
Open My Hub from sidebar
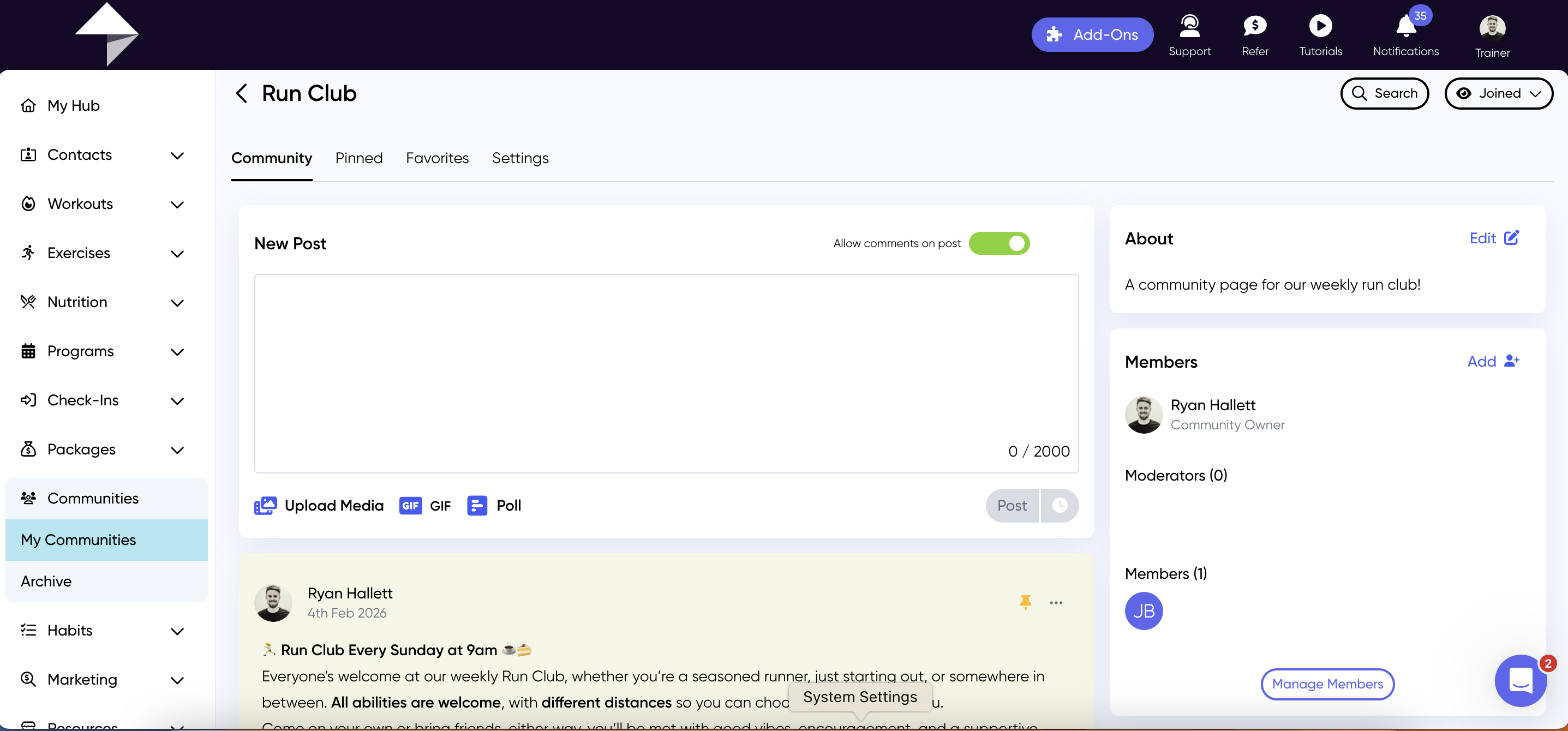click(74, 105)
